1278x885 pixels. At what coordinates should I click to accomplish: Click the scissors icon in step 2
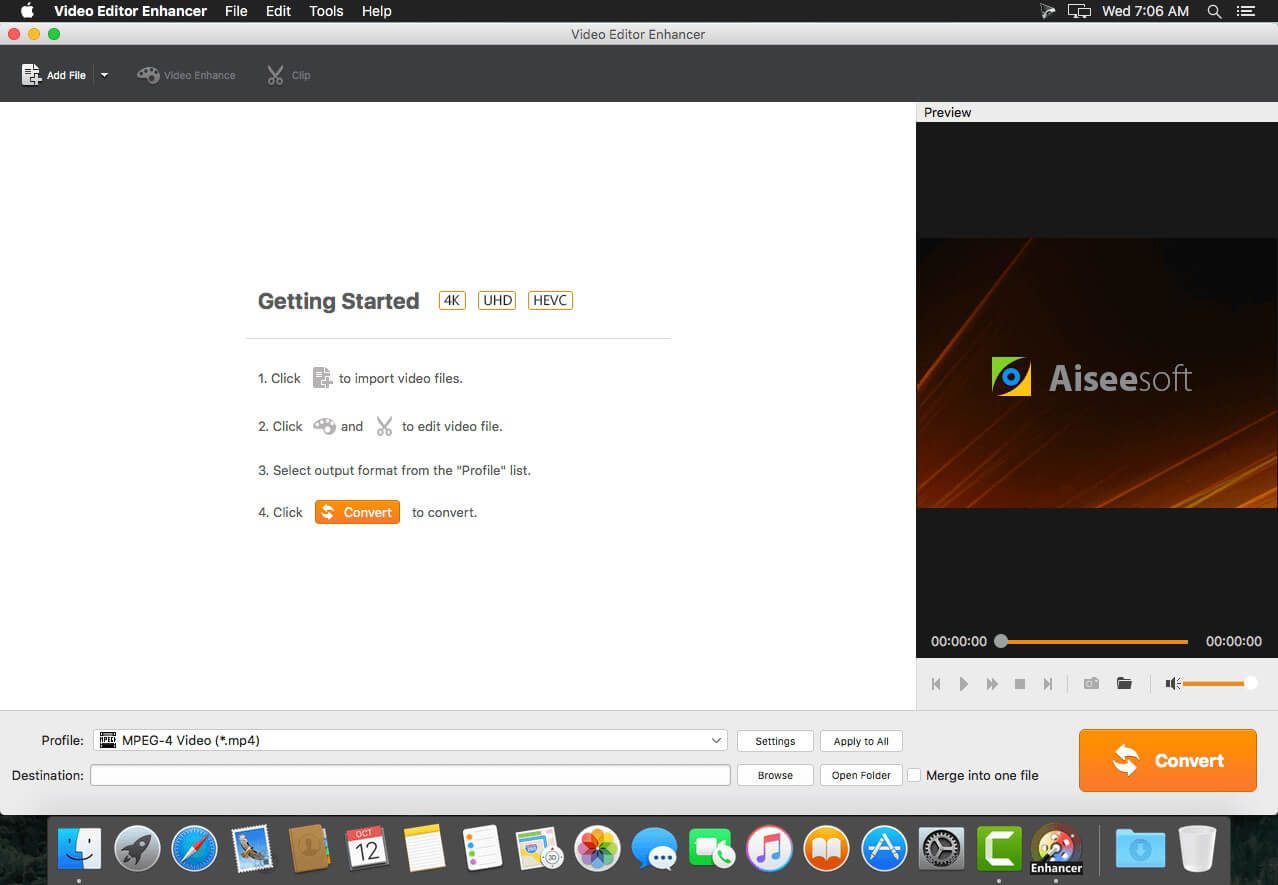tap(384, 426)
